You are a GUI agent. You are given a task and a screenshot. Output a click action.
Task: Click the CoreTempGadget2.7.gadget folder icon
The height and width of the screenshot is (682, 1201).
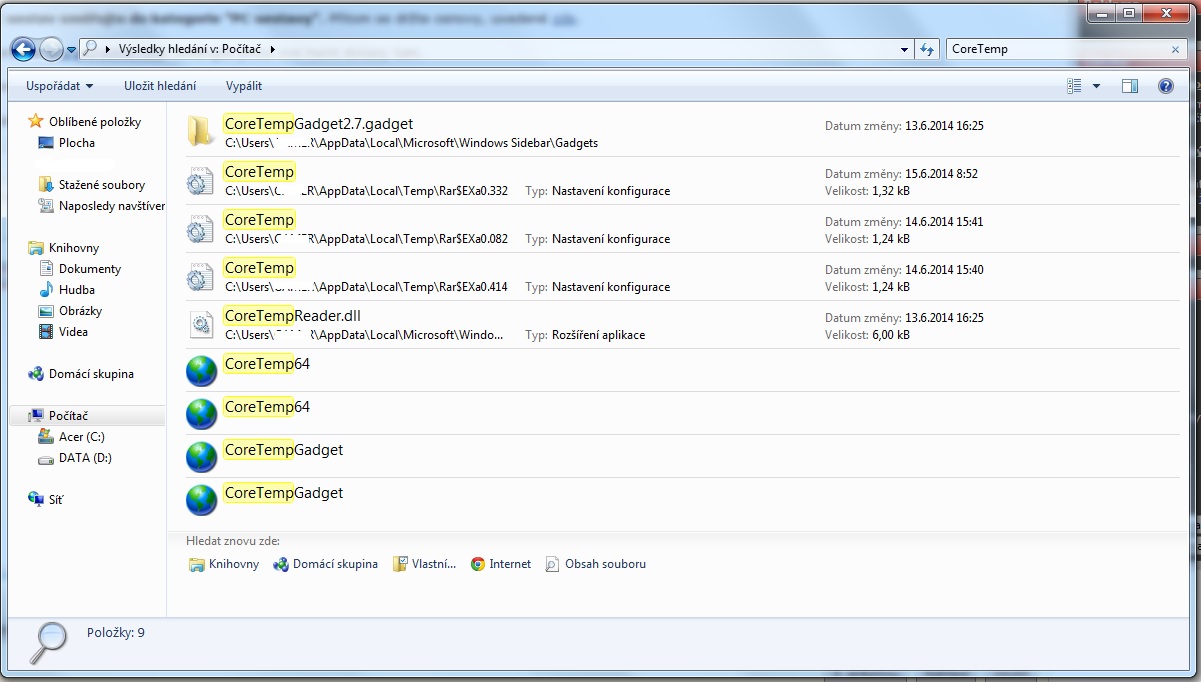click(201, 131)
